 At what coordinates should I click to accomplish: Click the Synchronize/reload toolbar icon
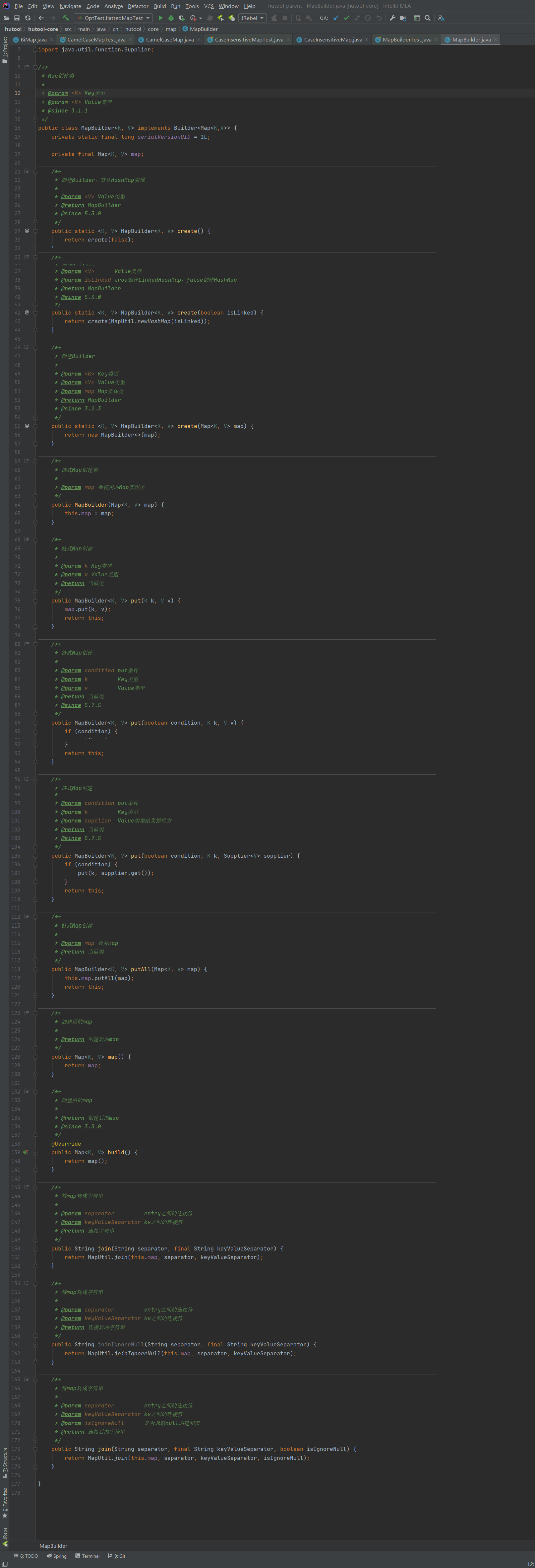[28, 18]
